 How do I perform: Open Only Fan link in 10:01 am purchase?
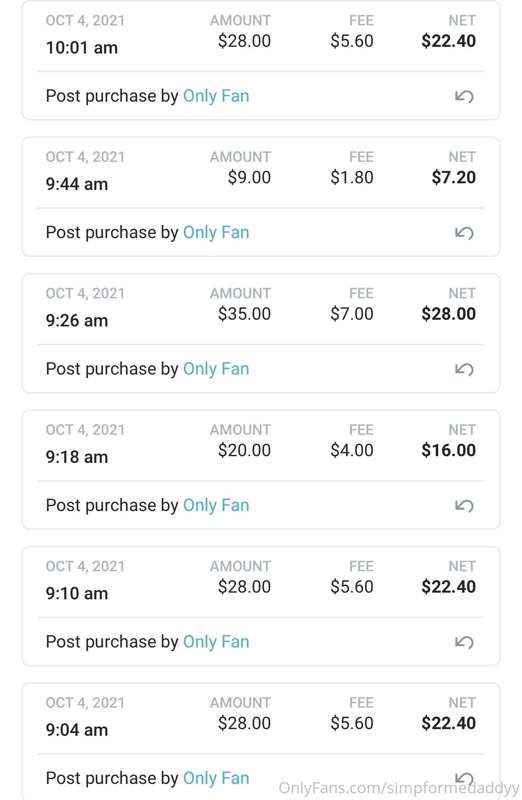216,96
